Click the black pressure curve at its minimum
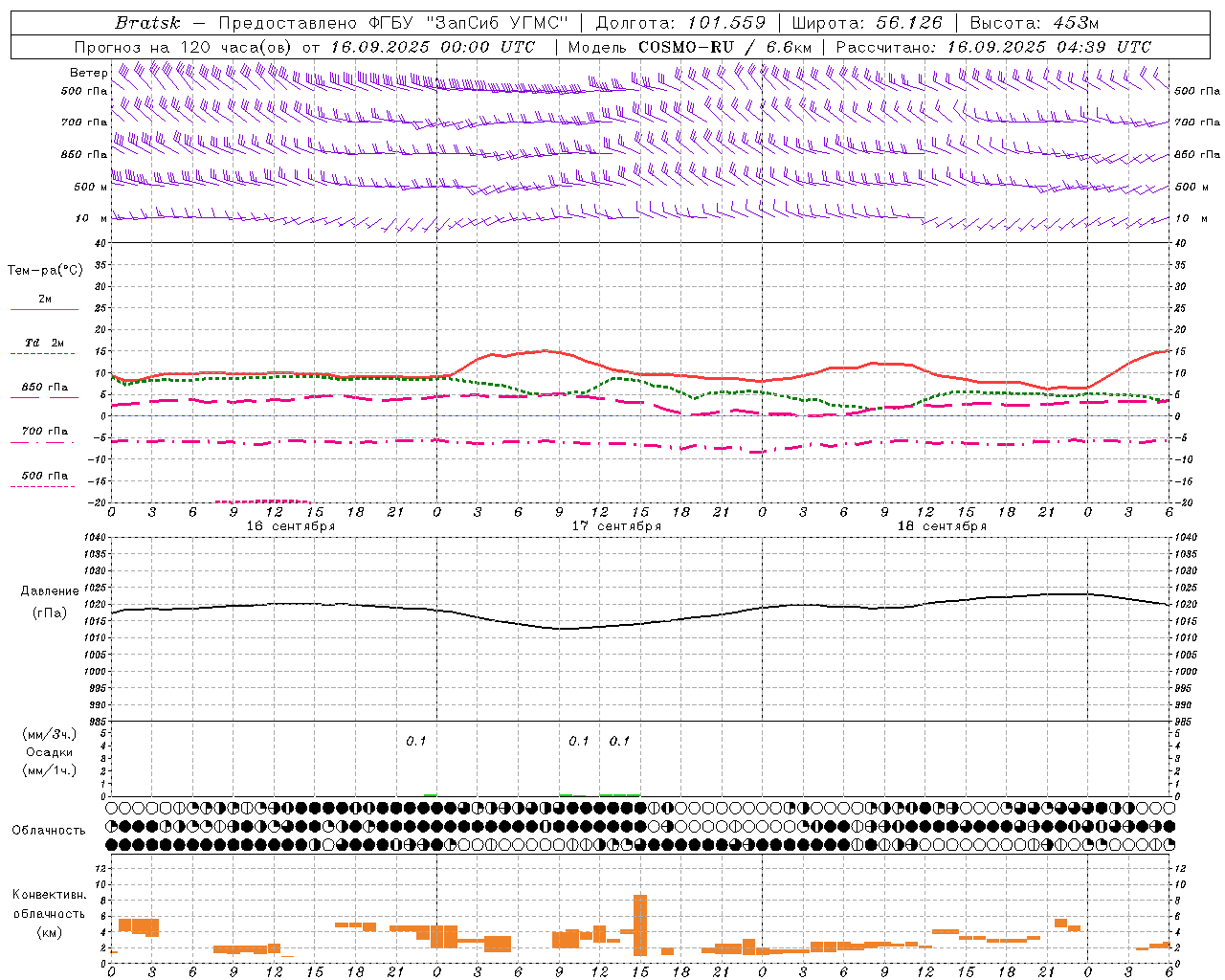 [562, 629]
